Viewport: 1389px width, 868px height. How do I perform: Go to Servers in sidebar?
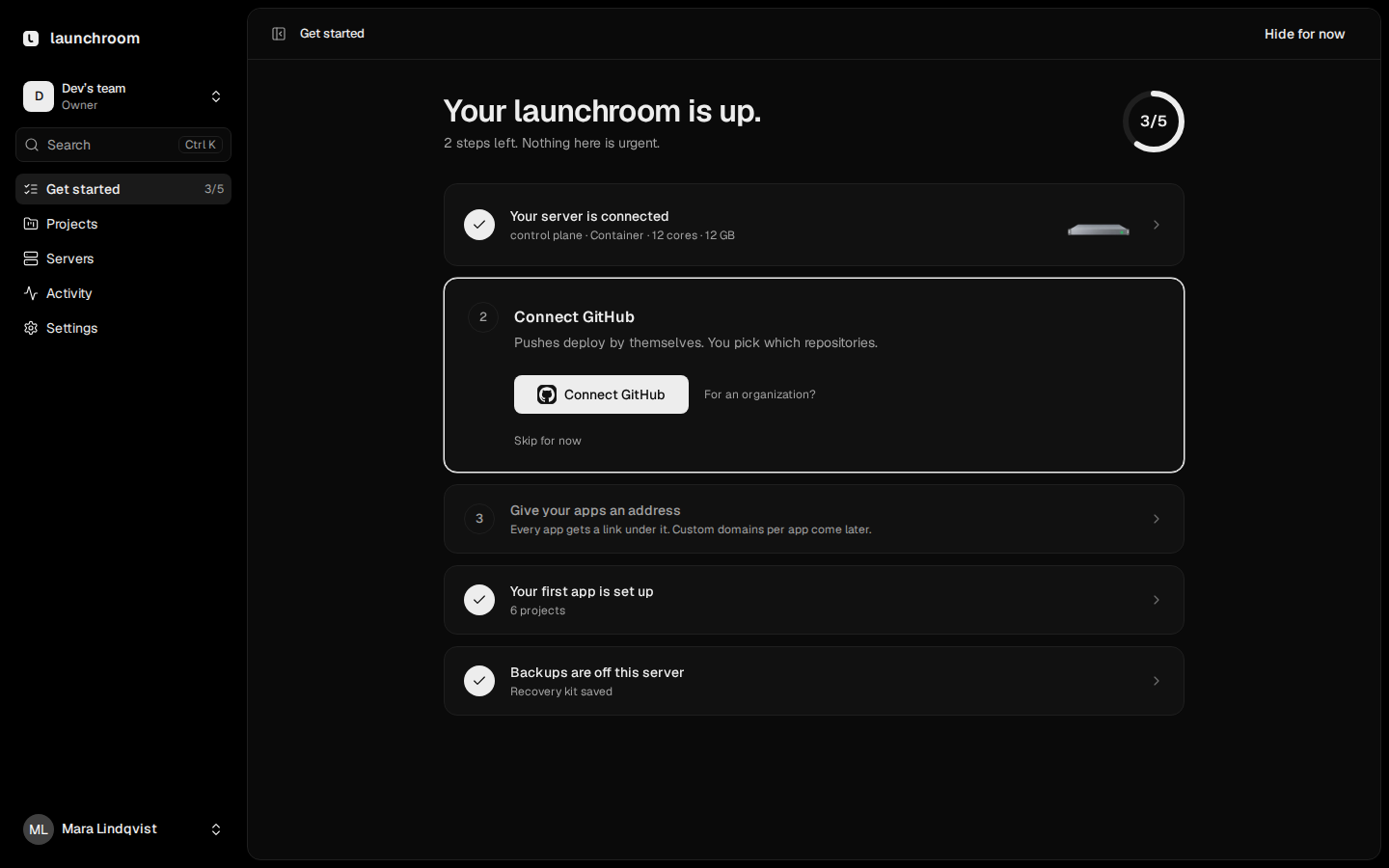point(123,258)
